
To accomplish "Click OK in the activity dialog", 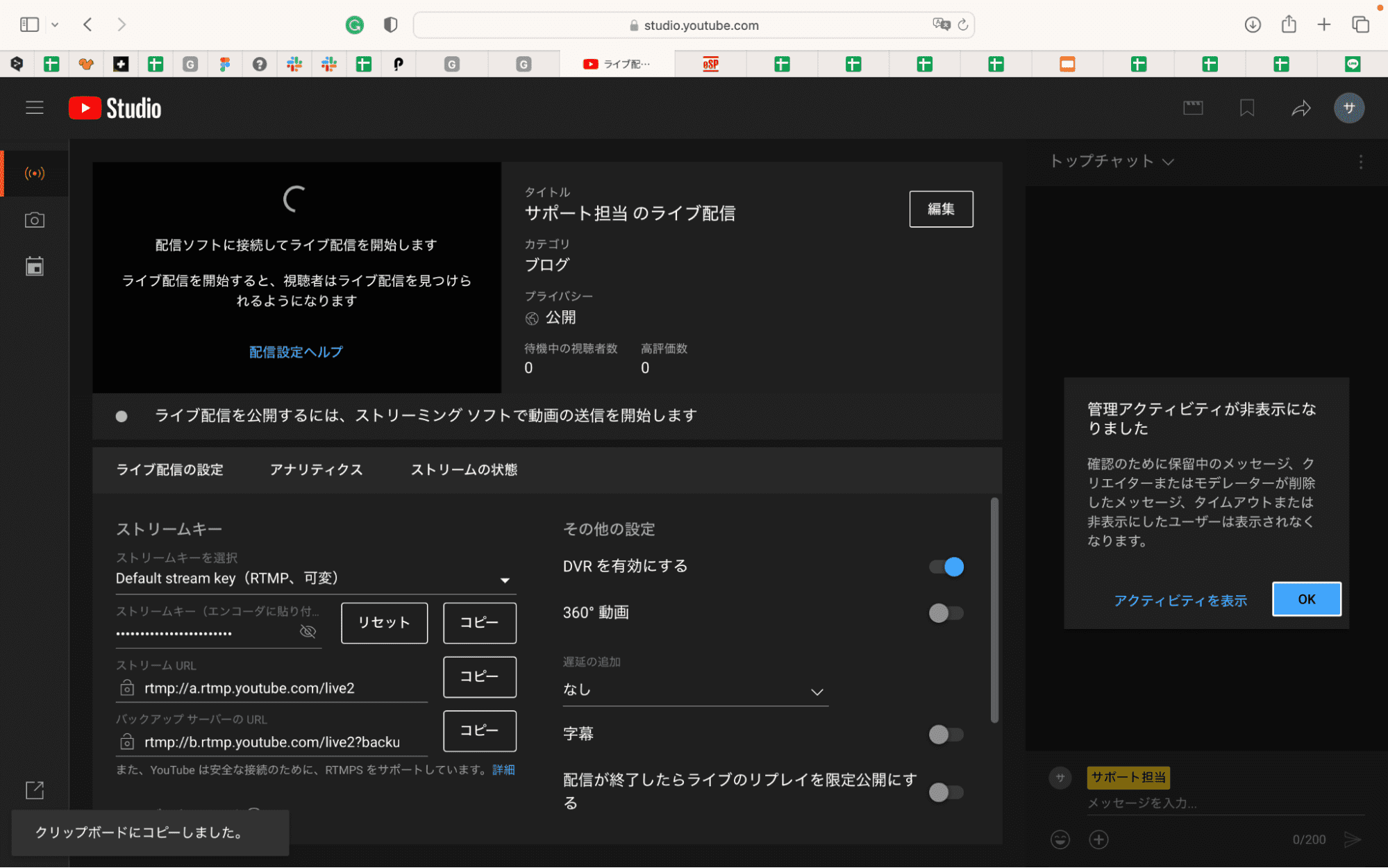I will coord(1306,599).
